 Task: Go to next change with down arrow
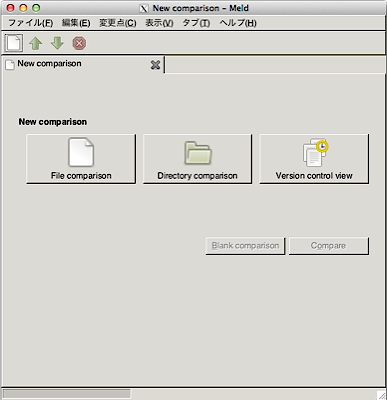click(57, 43)
